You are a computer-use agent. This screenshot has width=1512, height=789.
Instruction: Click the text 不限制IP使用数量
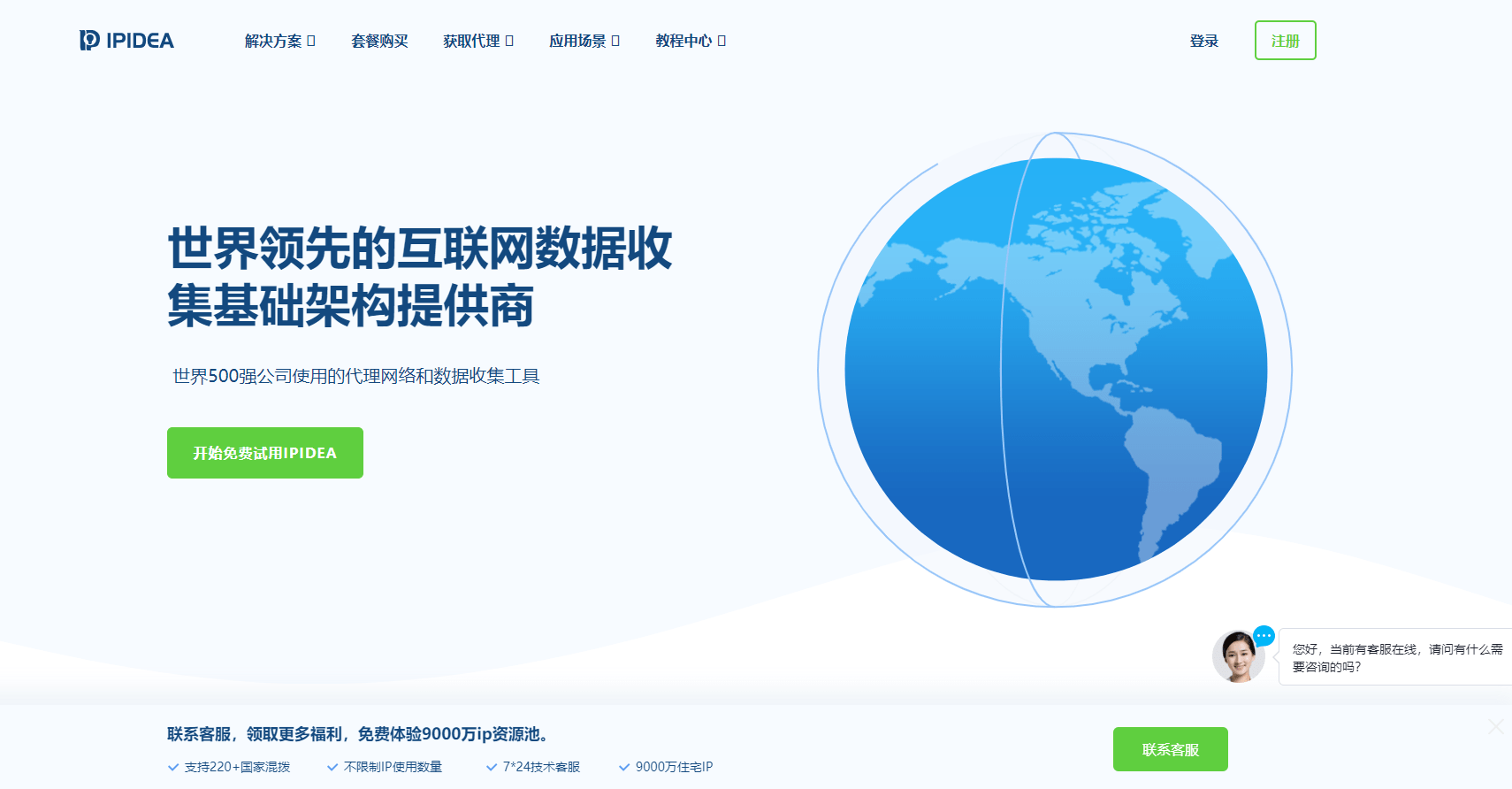point(393,767)
